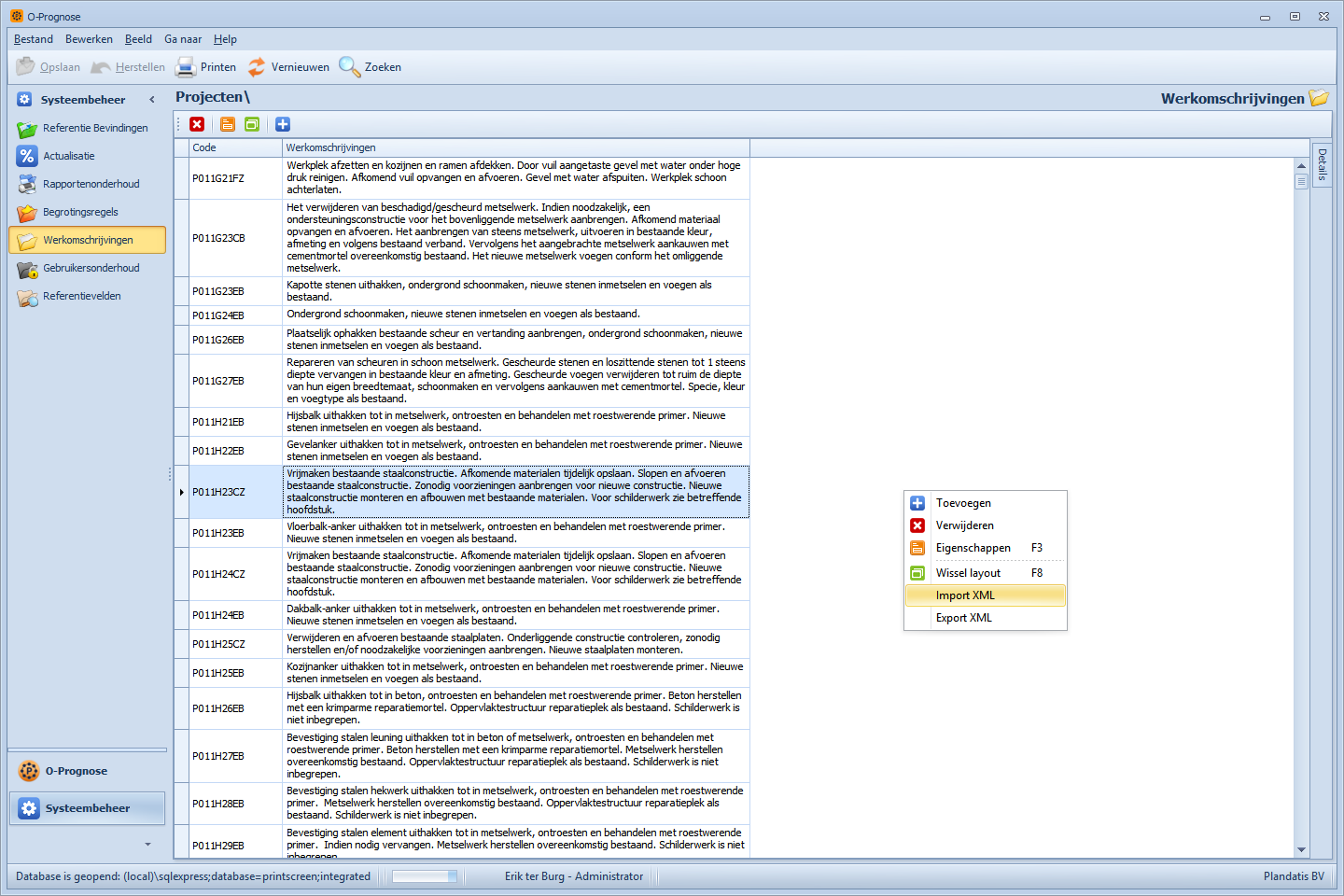Click the Zoeken magnifier icon
The image size is (1344, 896).
click(349, 67)
